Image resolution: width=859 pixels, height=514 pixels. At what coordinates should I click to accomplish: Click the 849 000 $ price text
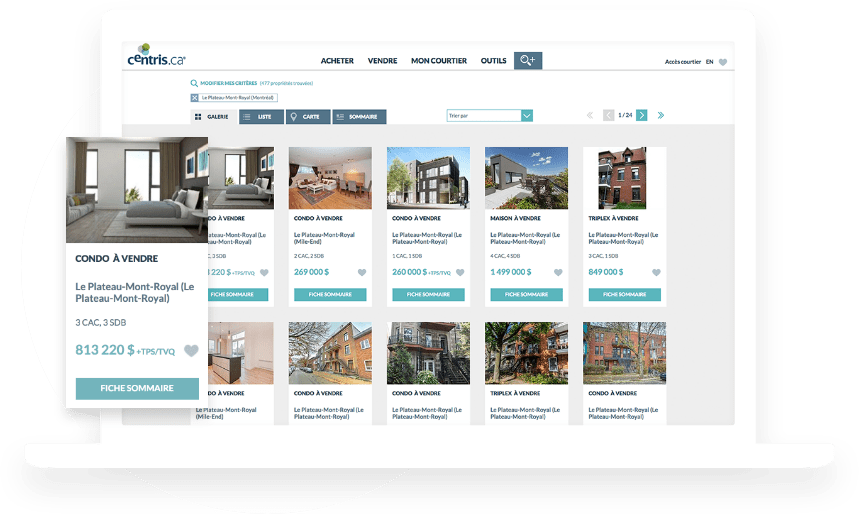coord(606,272)
